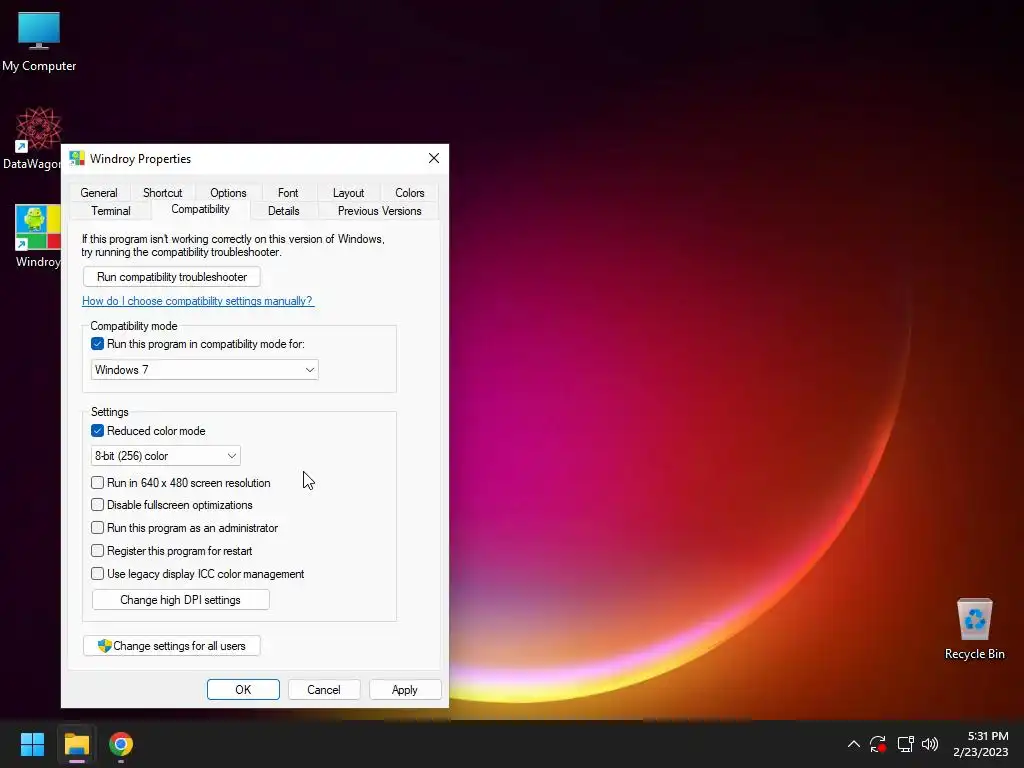Open File Explorer from the taskbar
1024x768 pixels.
tap(77, 744)
